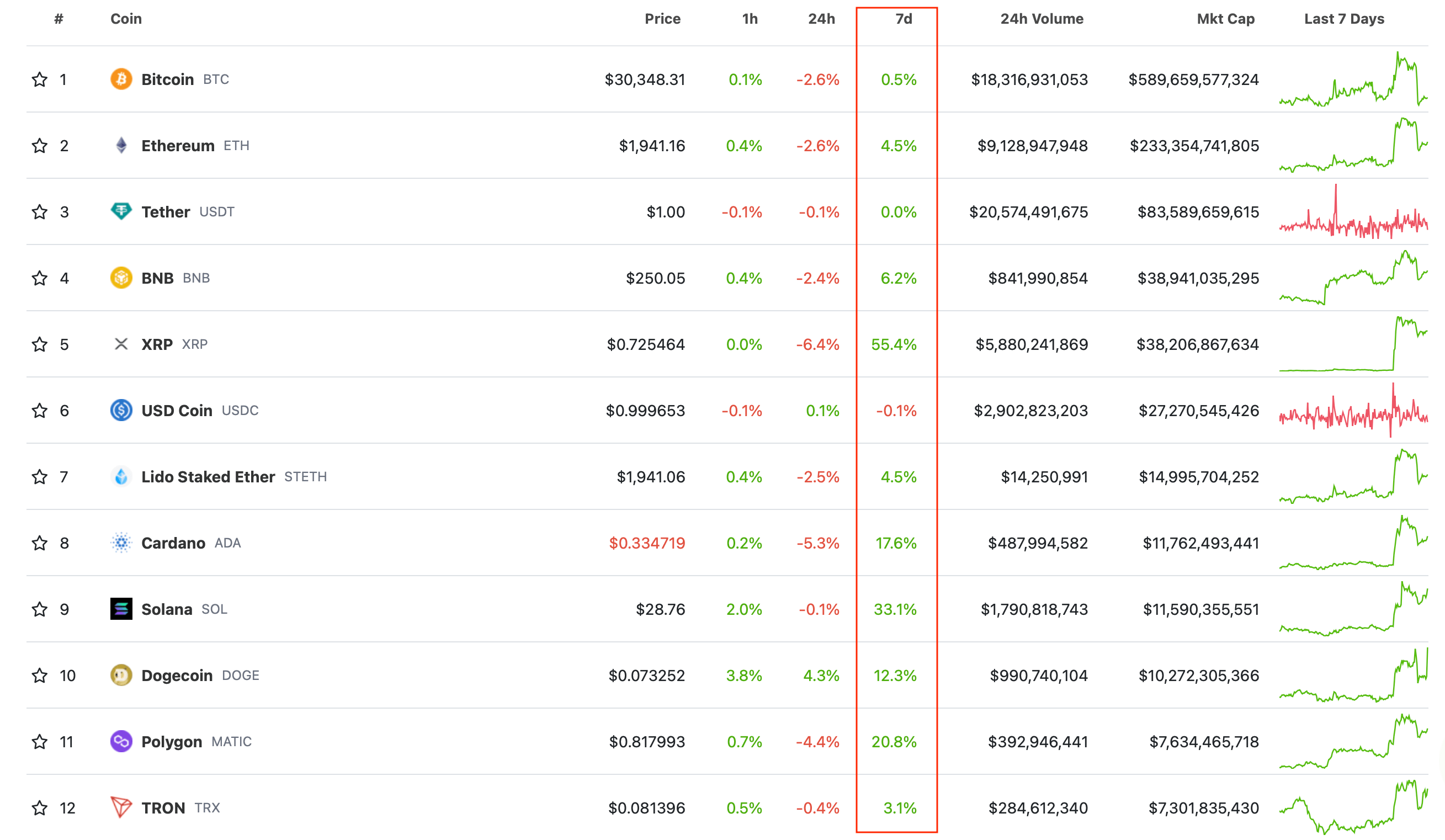This screenshot has width=1445, height=840.
Task: Click the Solana logo icon
Action: tap(121, 609)
